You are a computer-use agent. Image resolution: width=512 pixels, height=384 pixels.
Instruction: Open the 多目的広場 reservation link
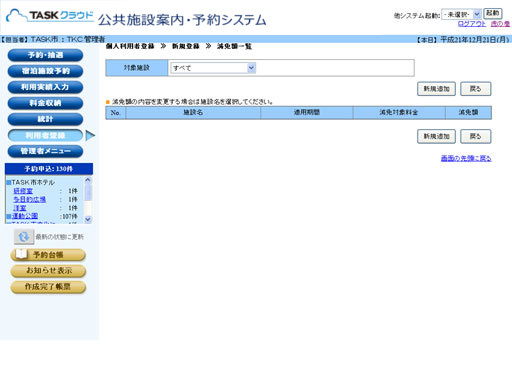[x=29, y=199]
